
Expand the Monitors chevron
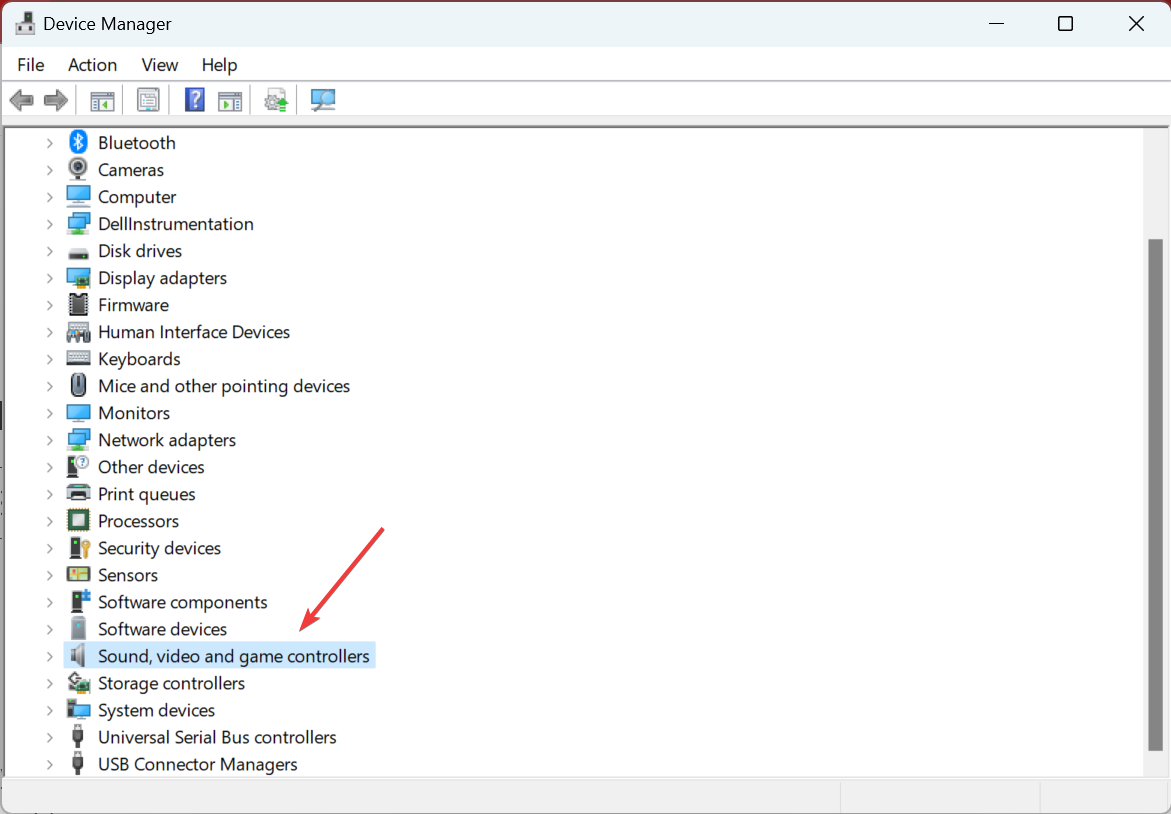pos(49,413)
